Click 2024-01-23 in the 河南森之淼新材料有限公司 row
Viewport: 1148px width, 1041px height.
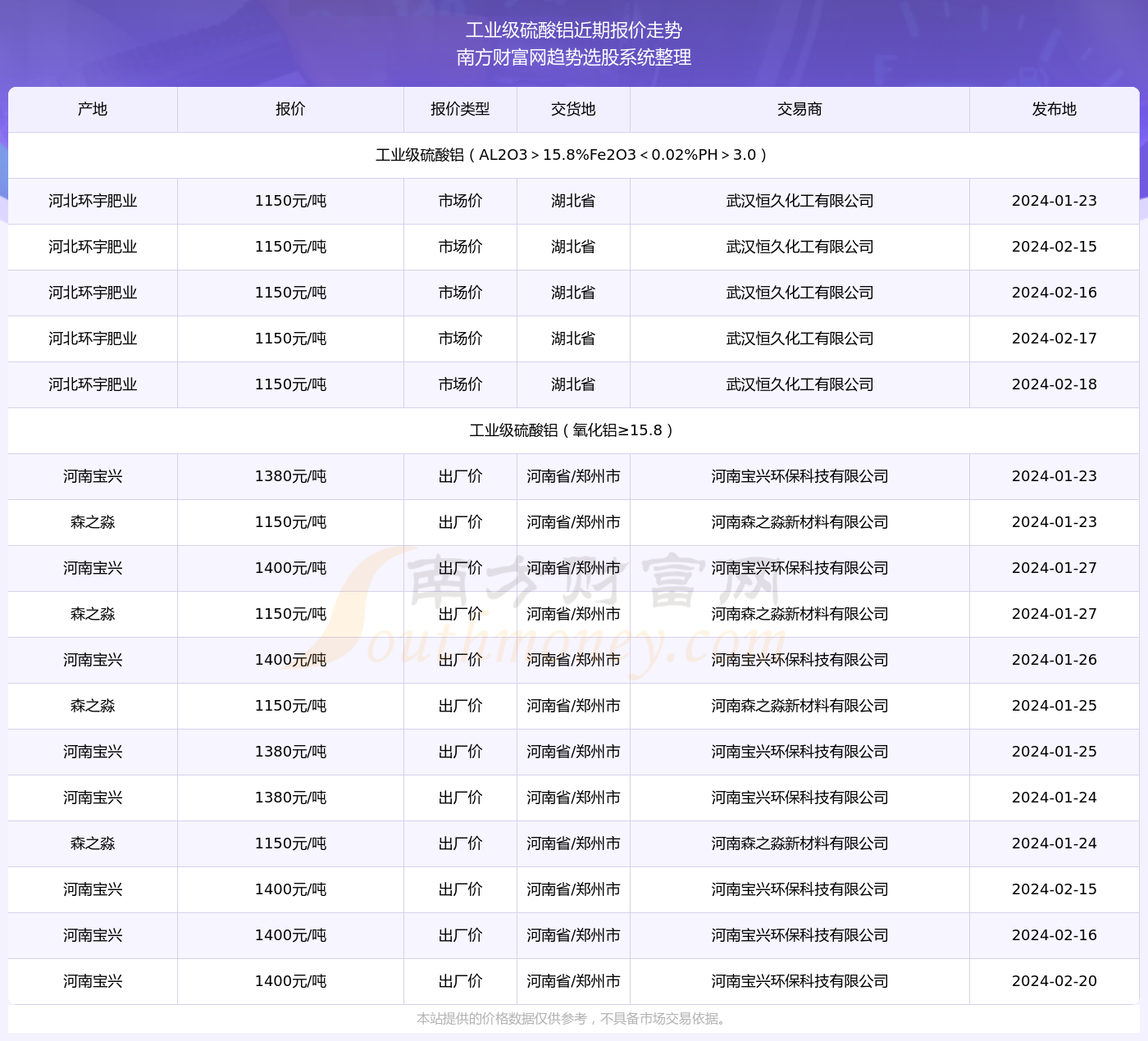pyautogui.click(x=1055, y=522)
